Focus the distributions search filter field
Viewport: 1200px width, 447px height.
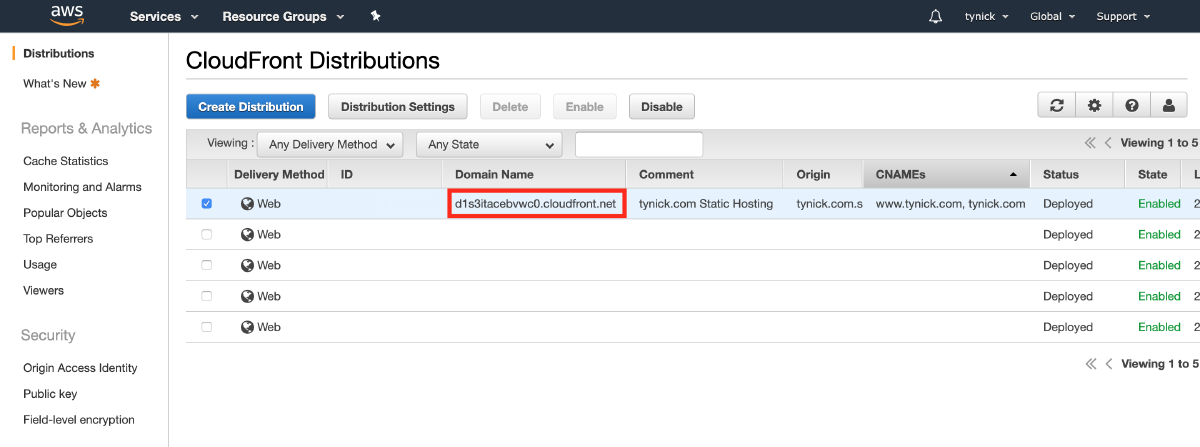pos(639,144)
